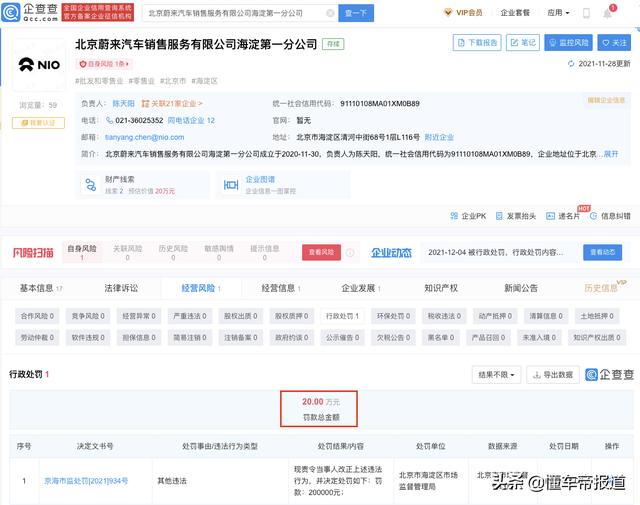Open the 笔记 notes button
The width and height of the screenshot is (640, 505).
point(523,42)
